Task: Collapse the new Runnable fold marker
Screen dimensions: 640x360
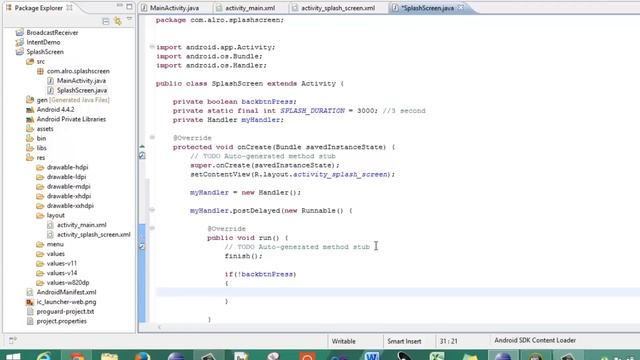Action: click(151, 210)
